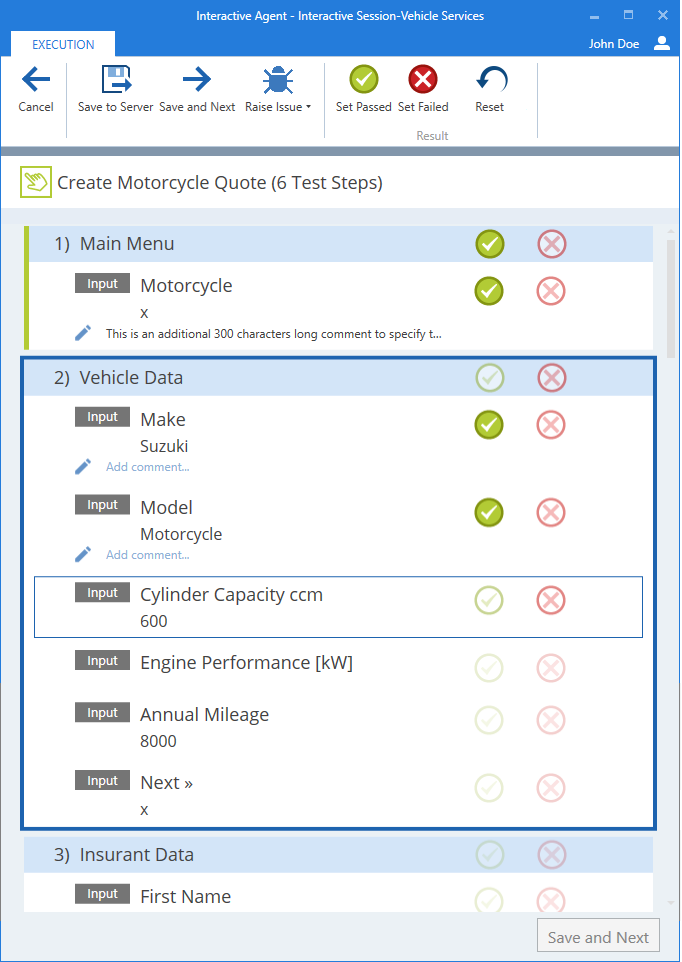682x962 pixels.
Task: Click the Save to Server icon
Action: [116, 80]
